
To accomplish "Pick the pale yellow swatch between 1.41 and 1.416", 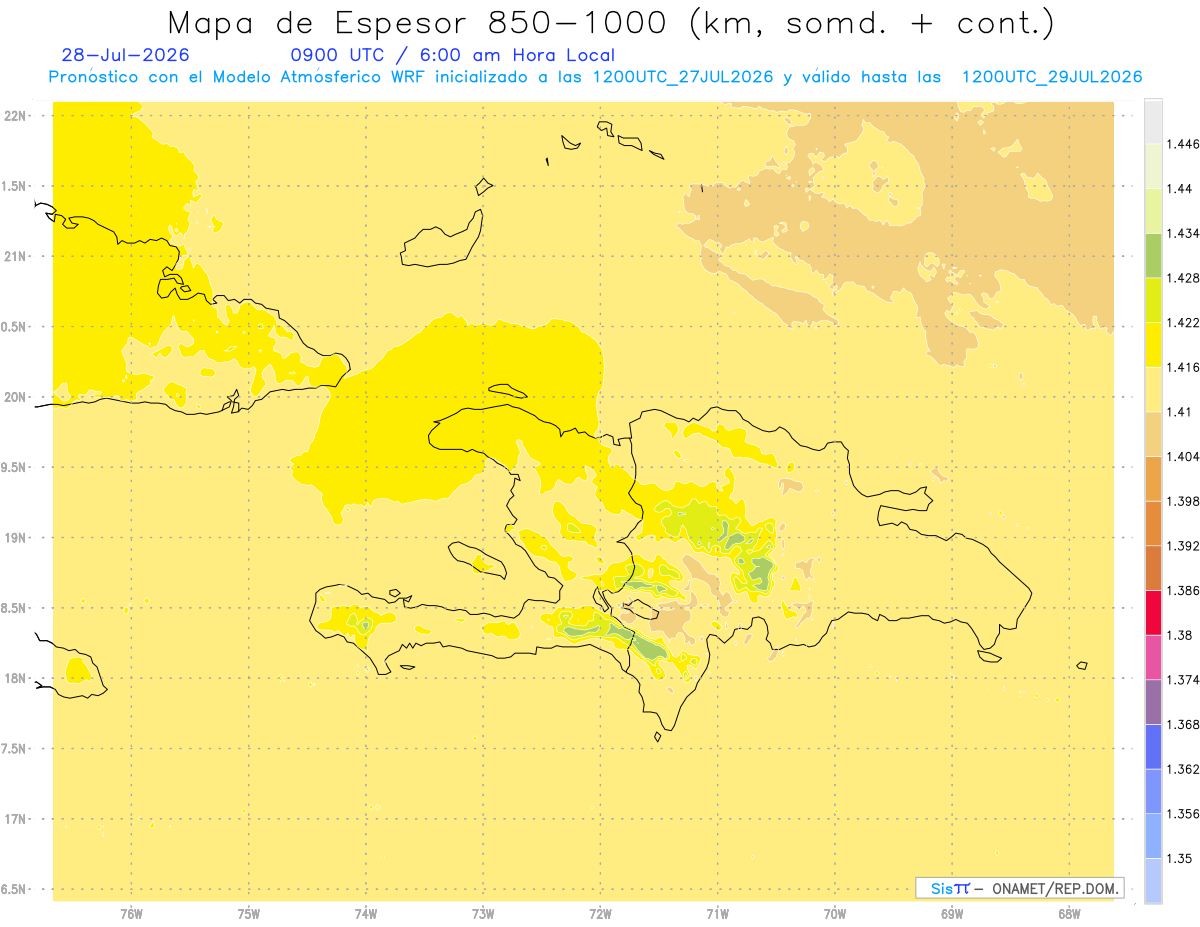I will pyautogui.click(x=1153, y=390).
